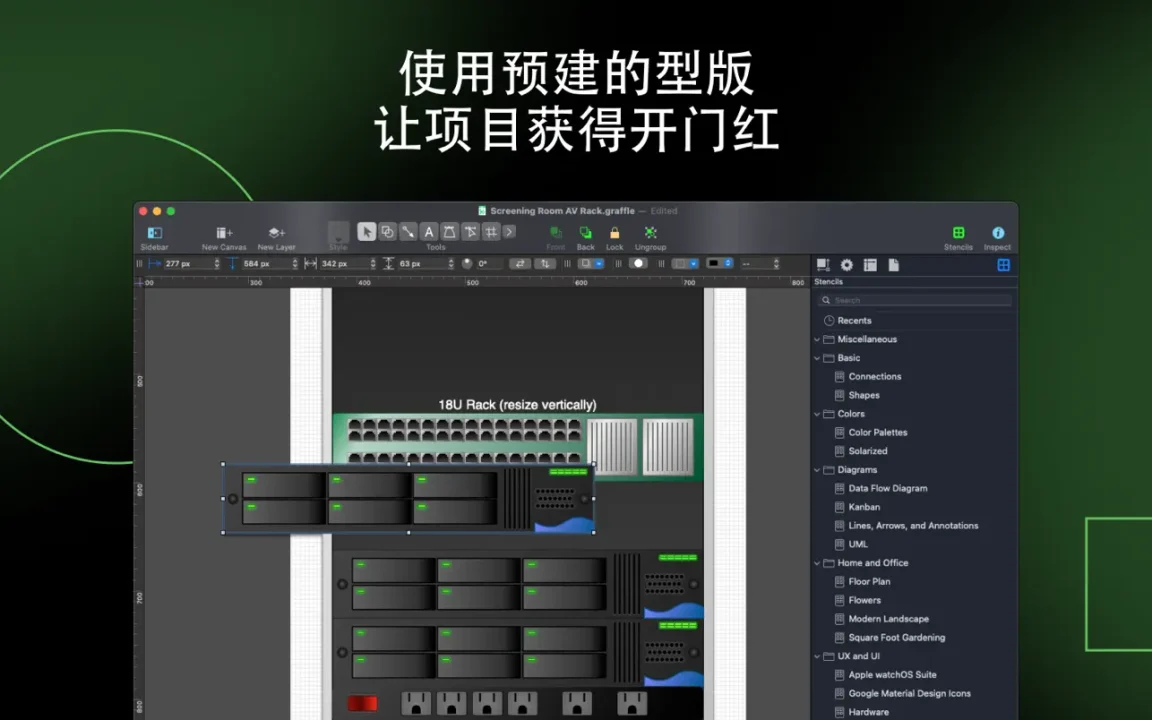Adjust the stroke thickness stepper
Viewport: 1152px width, 720px height.
click(776, 264)
